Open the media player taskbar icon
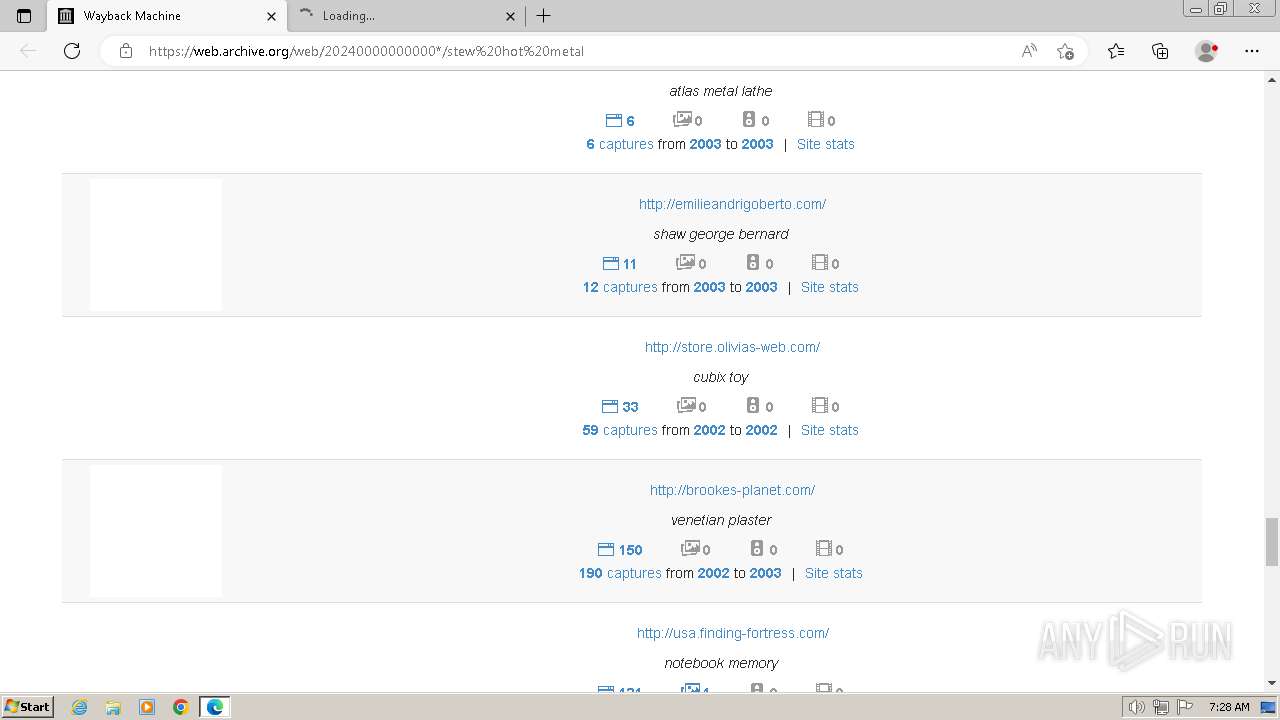 pyautogui.click(x=147, y=707)
